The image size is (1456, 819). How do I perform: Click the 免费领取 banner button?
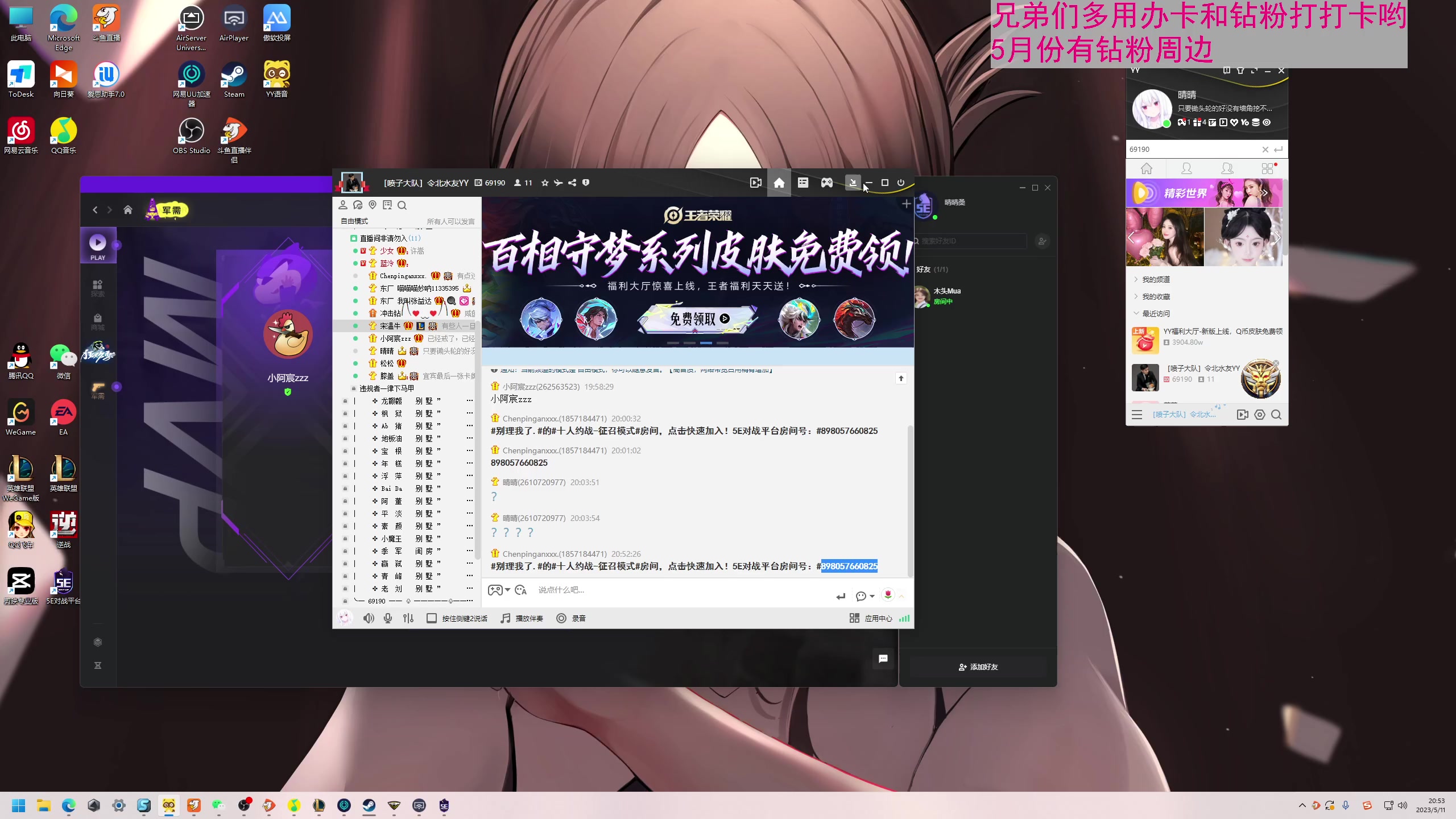pyautogui.click(x=698, y=318)
